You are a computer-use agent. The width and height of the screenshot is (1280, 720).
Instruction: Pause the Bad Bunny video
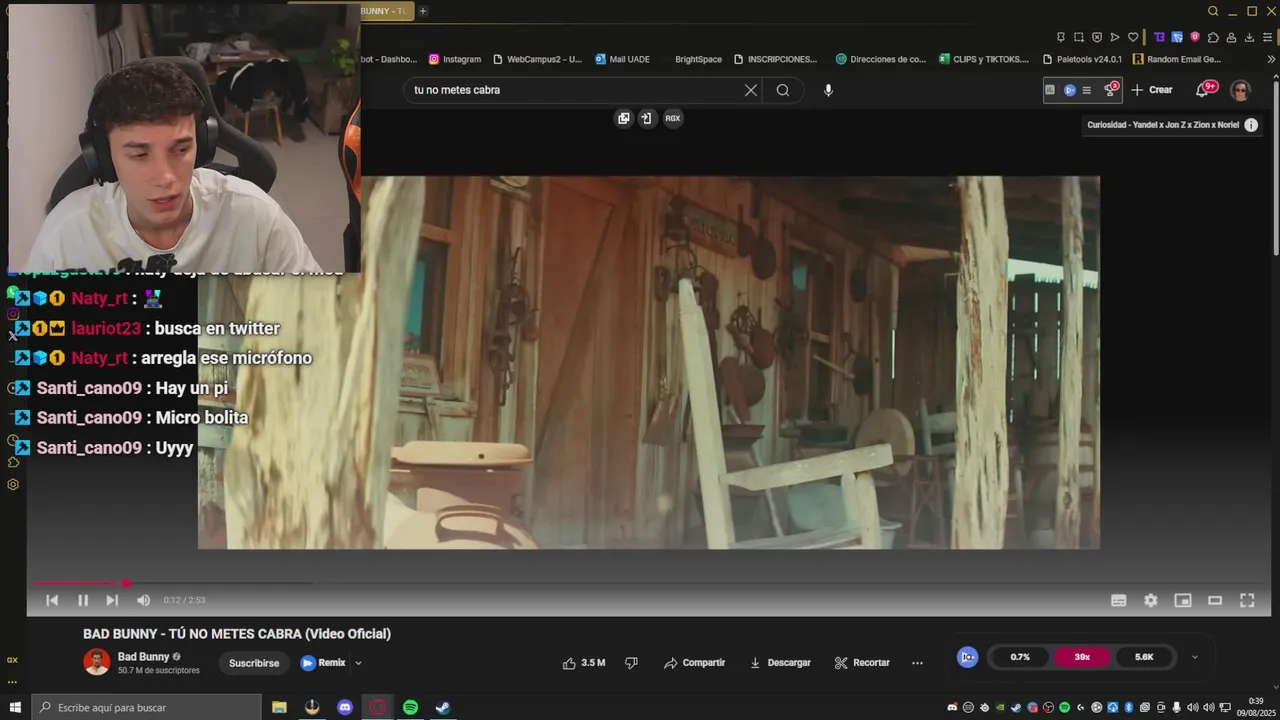(83, 600)
